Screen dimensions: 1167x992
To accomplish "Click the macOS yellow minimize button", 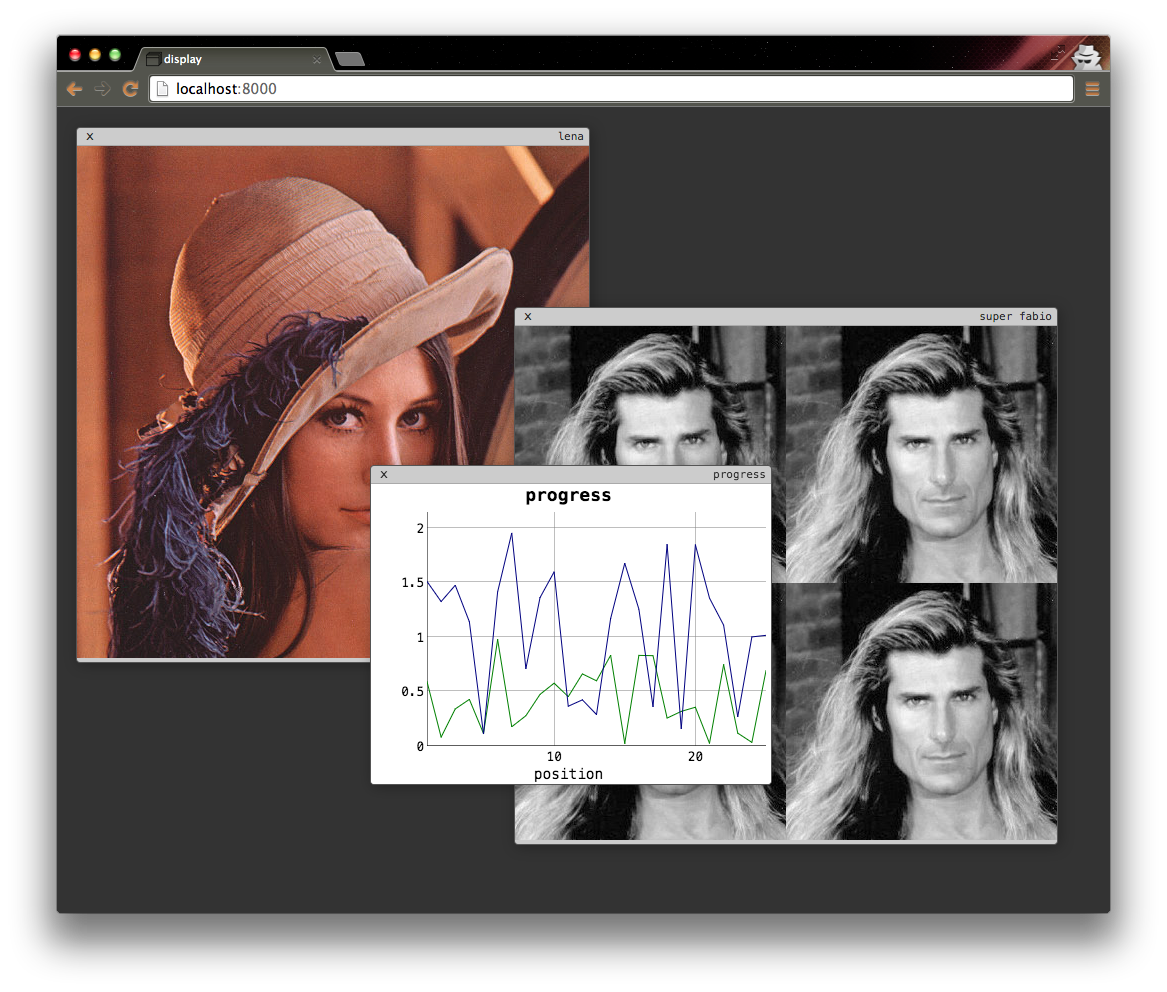I will coord(95,54).
